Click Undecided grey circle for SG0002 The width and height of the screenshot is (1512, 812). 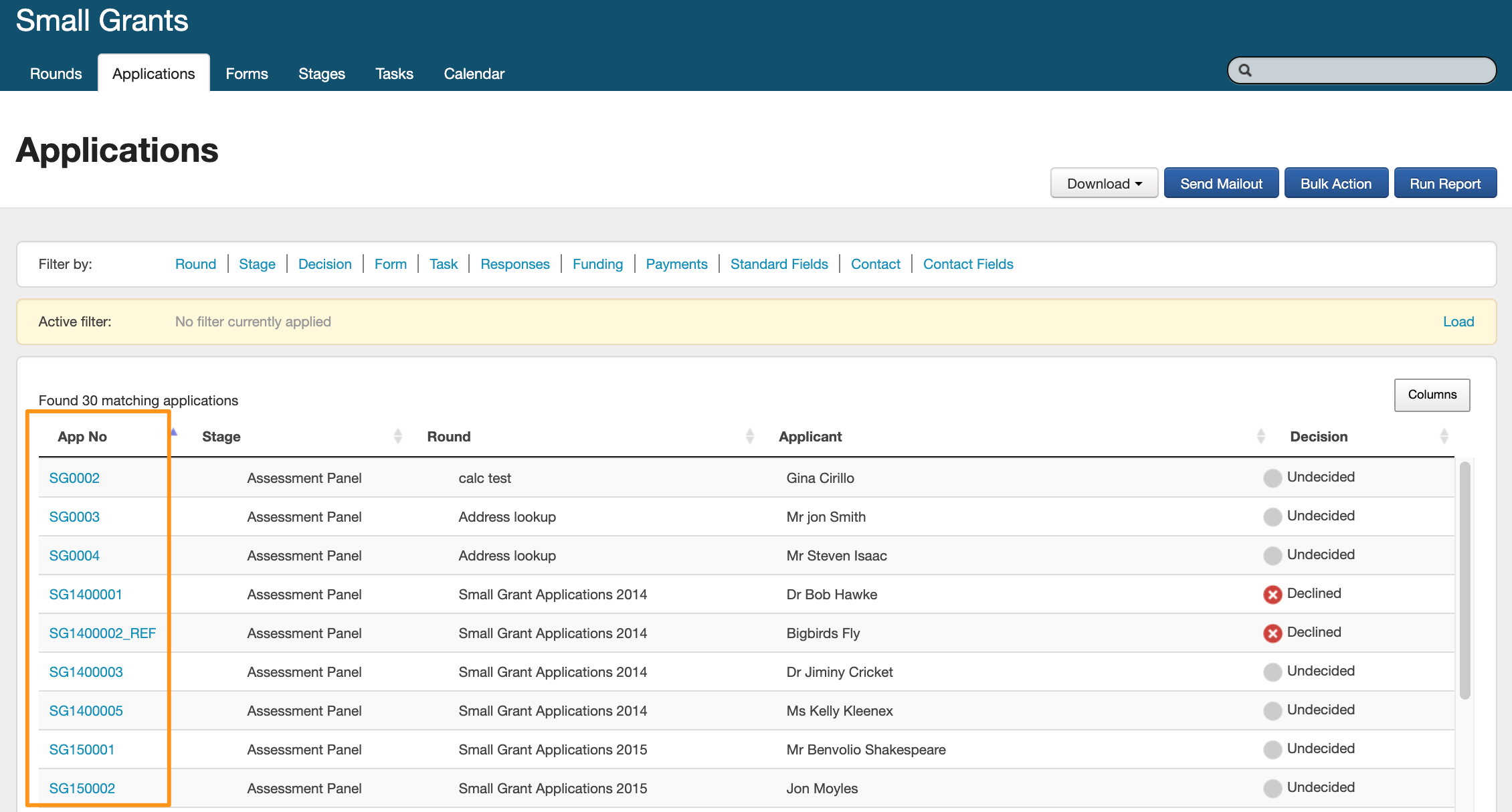click(1272, 478)
